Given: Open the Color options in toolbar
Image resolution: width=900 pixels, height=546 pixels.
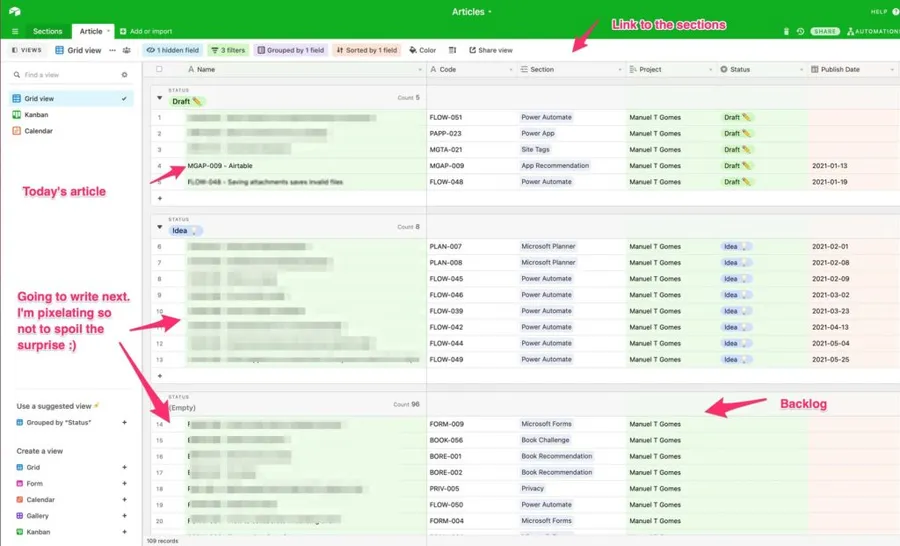Looking at the screenshot, I should pyautogui.click(x=423, y=50).
